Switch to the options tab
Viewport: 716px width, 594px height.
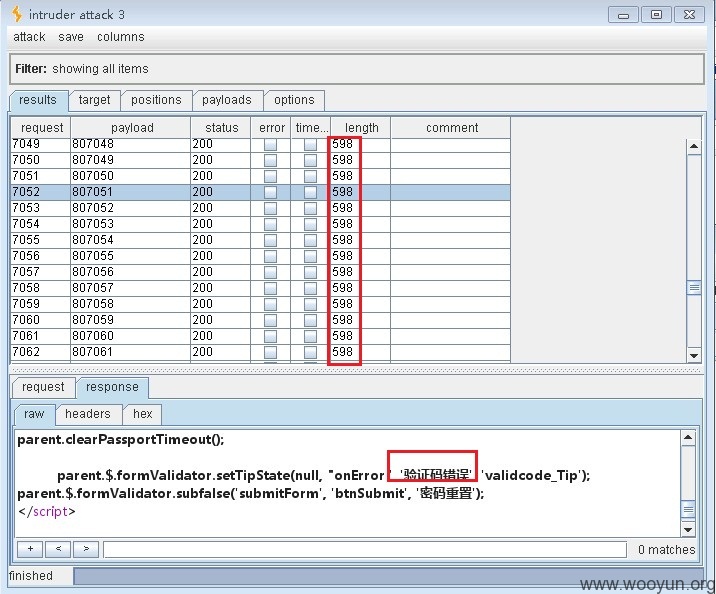294,100
